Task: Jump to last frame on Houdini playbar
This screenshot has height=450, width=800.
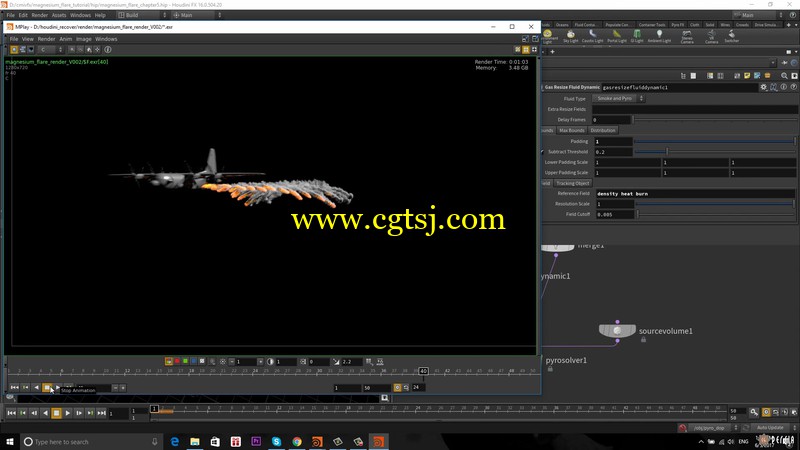Action: [101, 413]
